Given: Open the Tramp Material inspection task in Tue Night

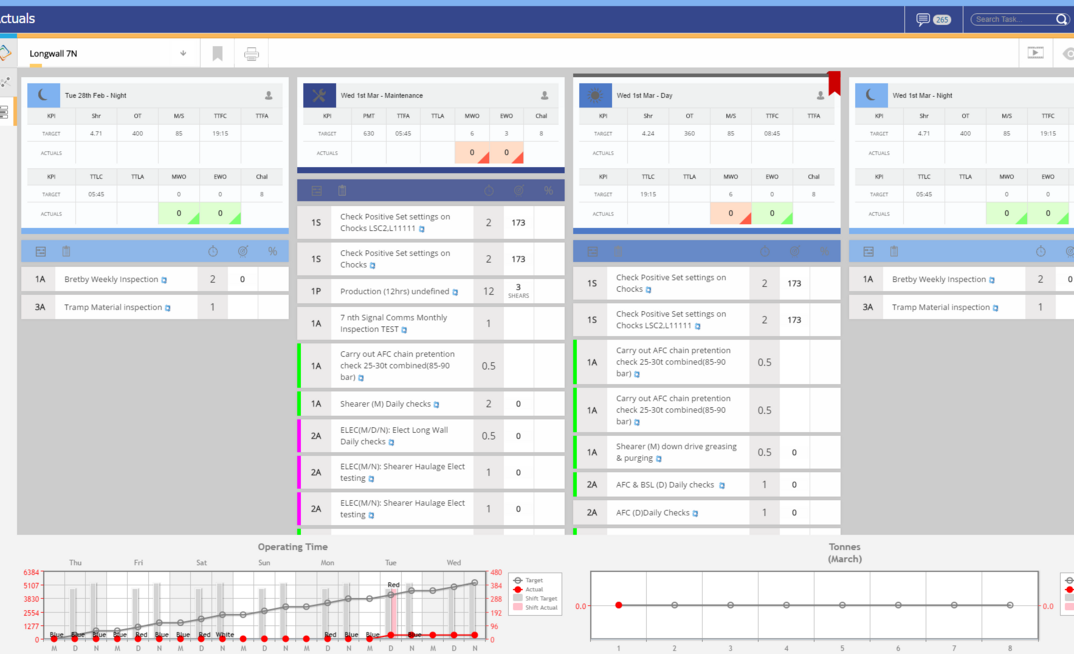Looking at the screenshot, I should [x=112, y=307].
